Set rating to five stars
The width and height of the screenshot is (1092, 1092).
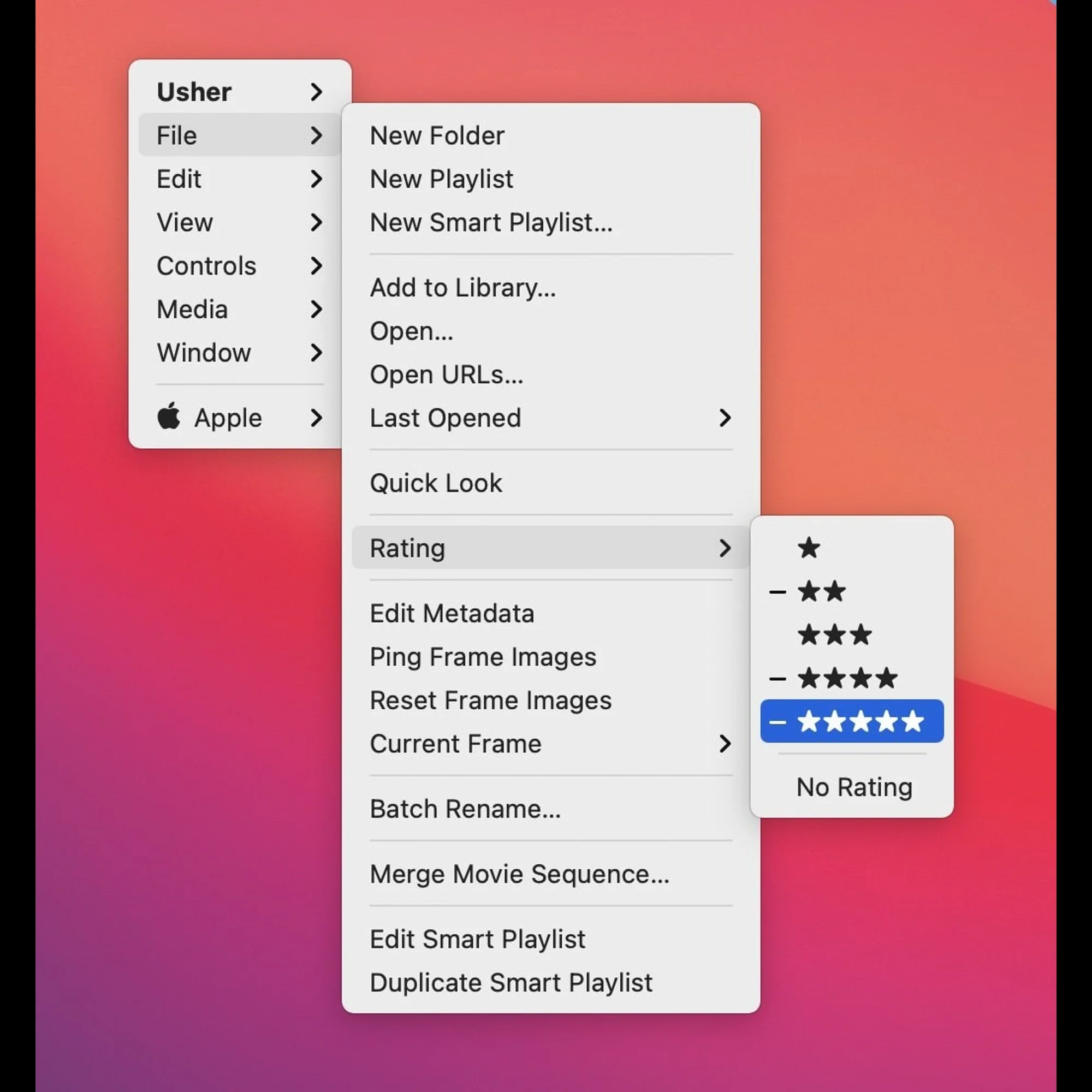click(852, 721)
